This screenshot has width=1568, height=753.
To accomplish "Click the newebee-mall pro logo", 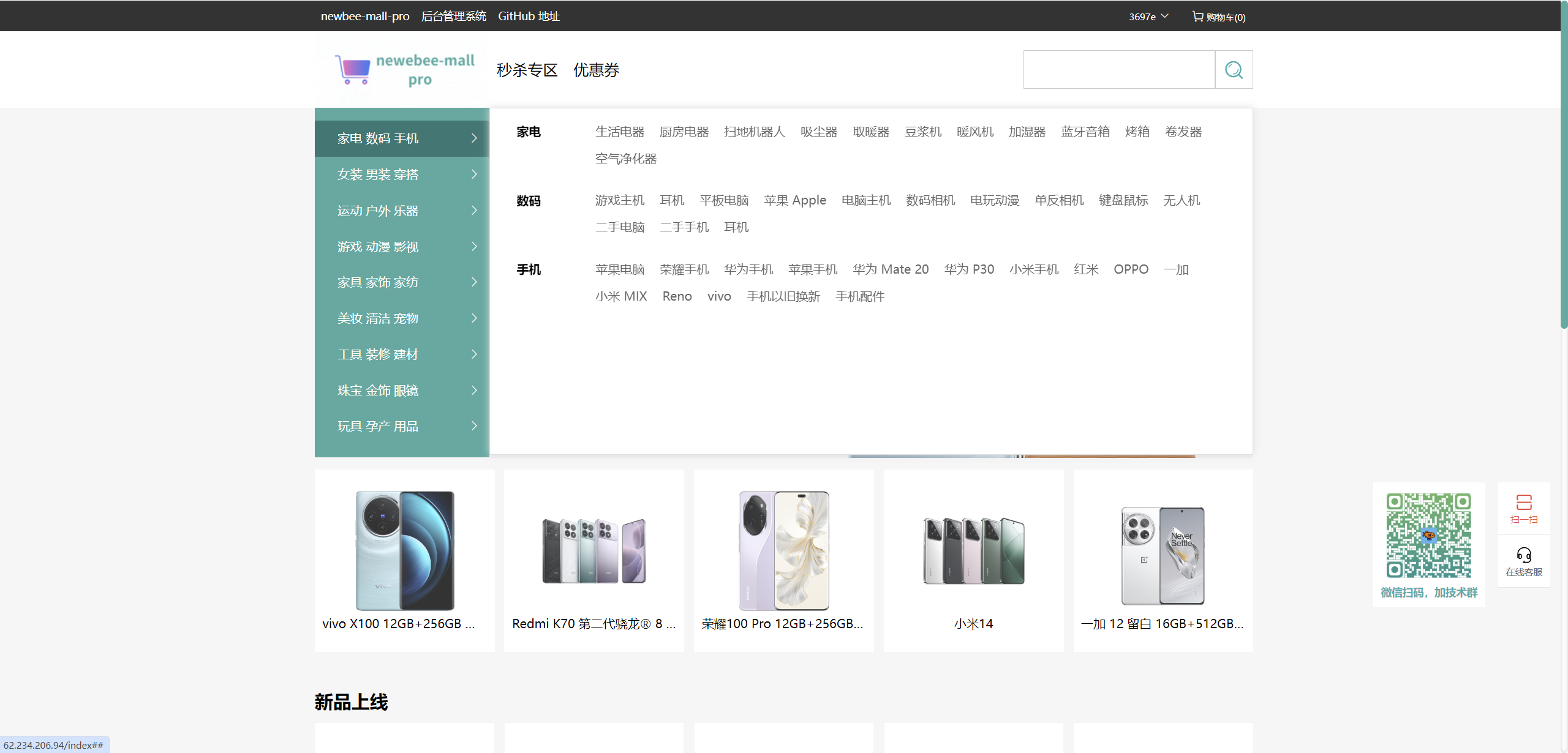I will pyautogui.click(x=405, y=70).
